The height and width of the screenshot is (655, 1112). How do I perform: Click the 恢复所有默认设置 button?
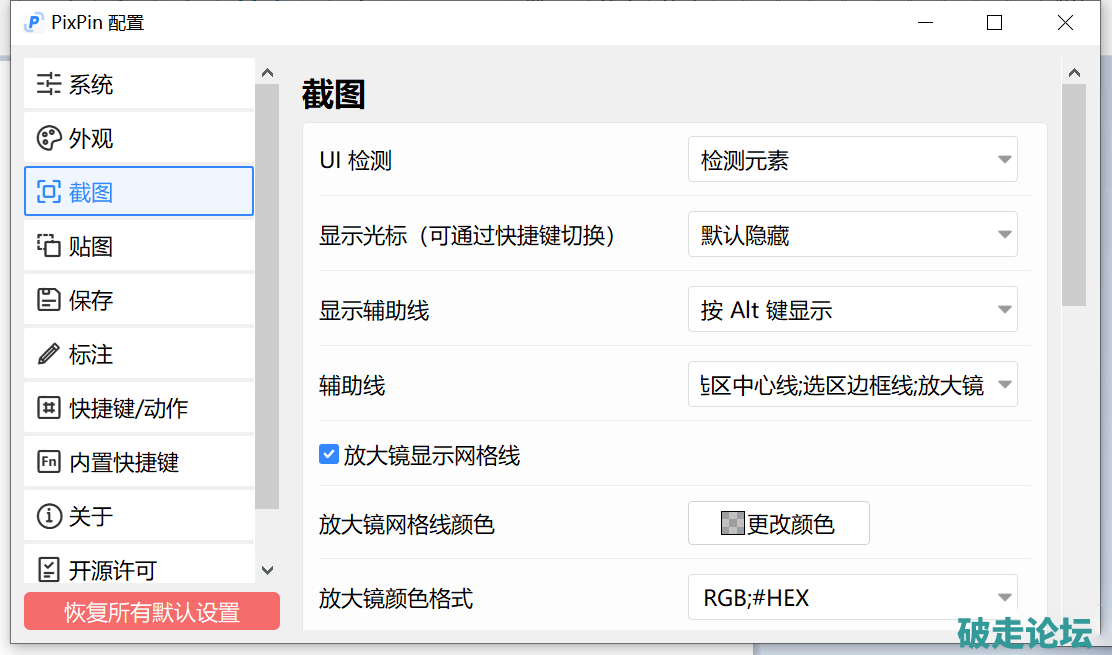[152, 612]
